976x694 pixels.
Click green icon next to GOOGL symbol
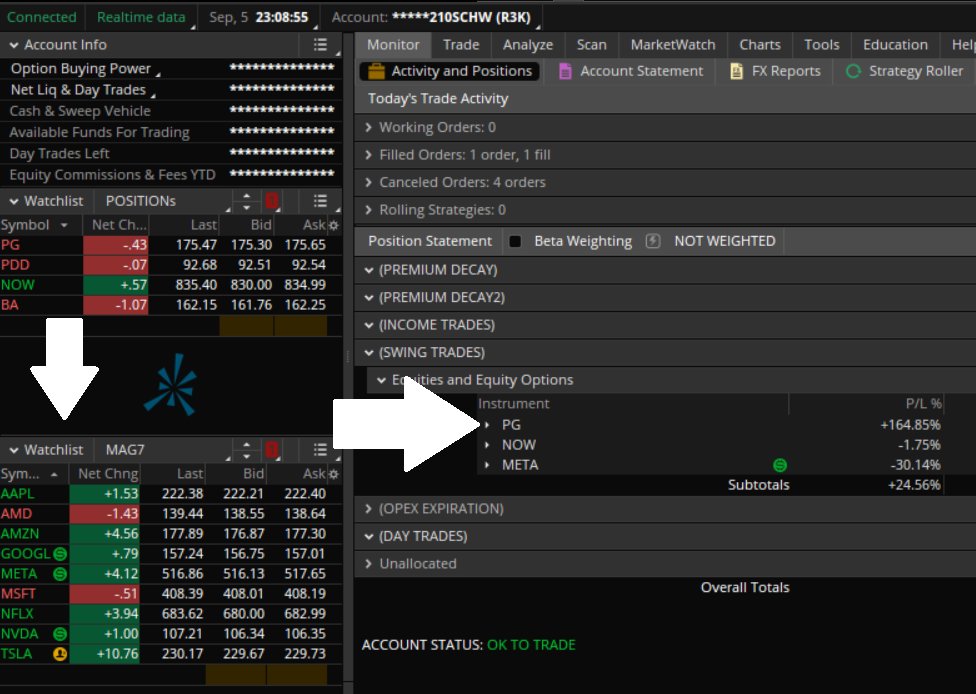pyautogui.click(x=60, y=553)
